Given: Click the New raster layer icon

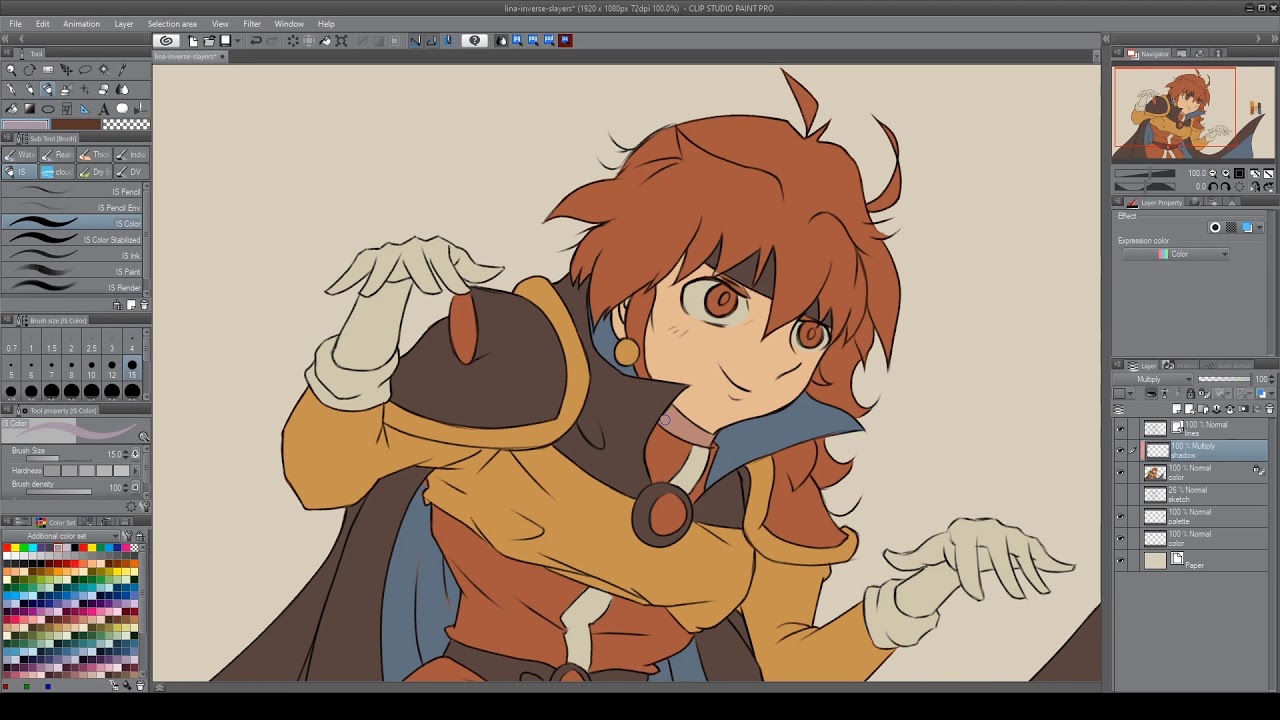Looking at the screenshot, I should pyautogui.click(x=1177, y=409).
